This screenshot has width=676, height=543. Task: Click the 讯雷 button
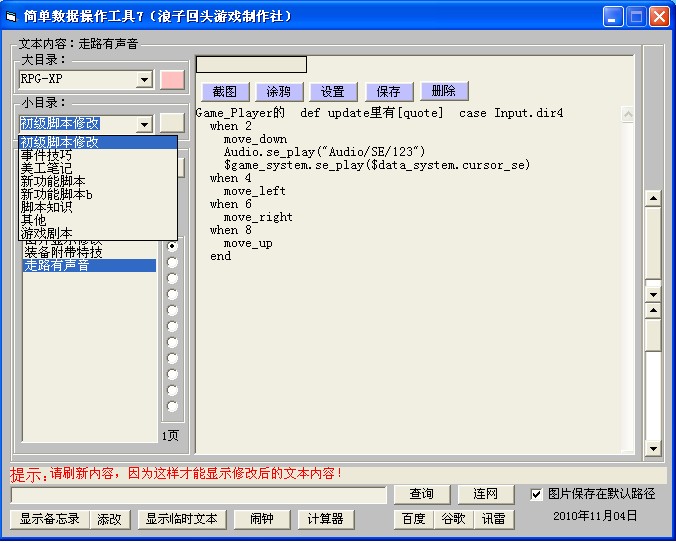tap(494, 519)
